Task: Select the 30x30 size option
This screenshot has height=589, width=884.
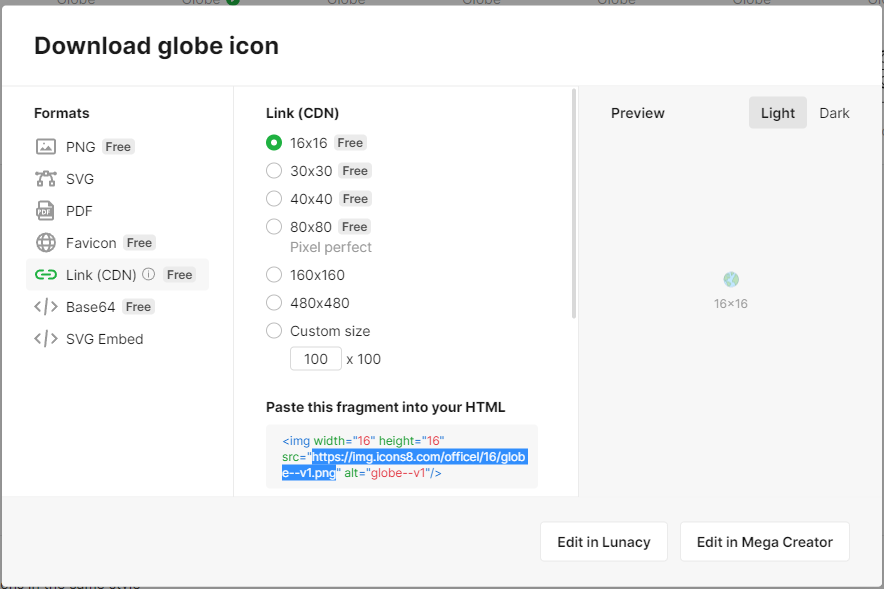Action: (x=274, y=171)
